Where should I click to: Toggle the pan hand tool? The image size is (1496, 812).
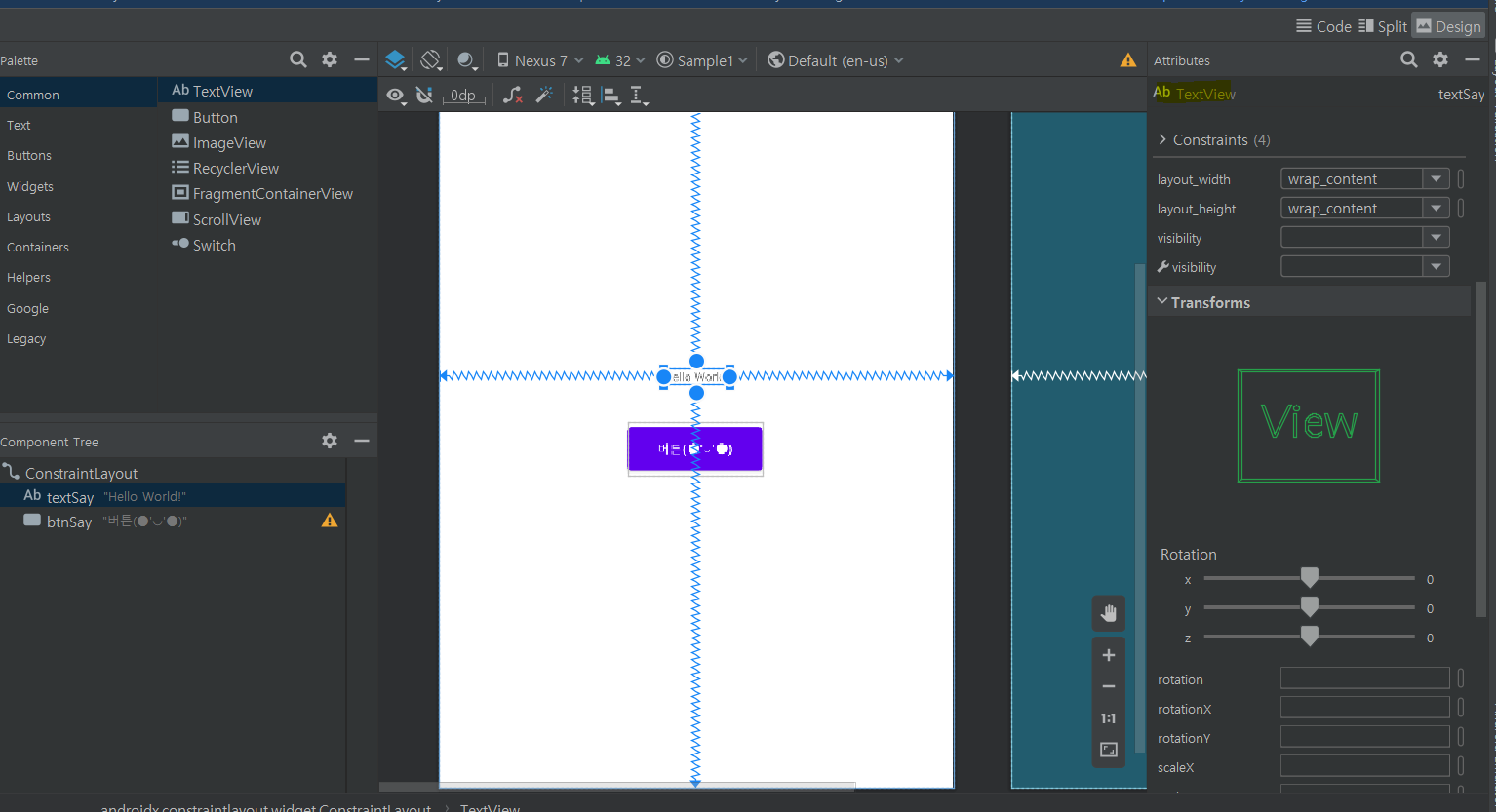[1109, 613]
